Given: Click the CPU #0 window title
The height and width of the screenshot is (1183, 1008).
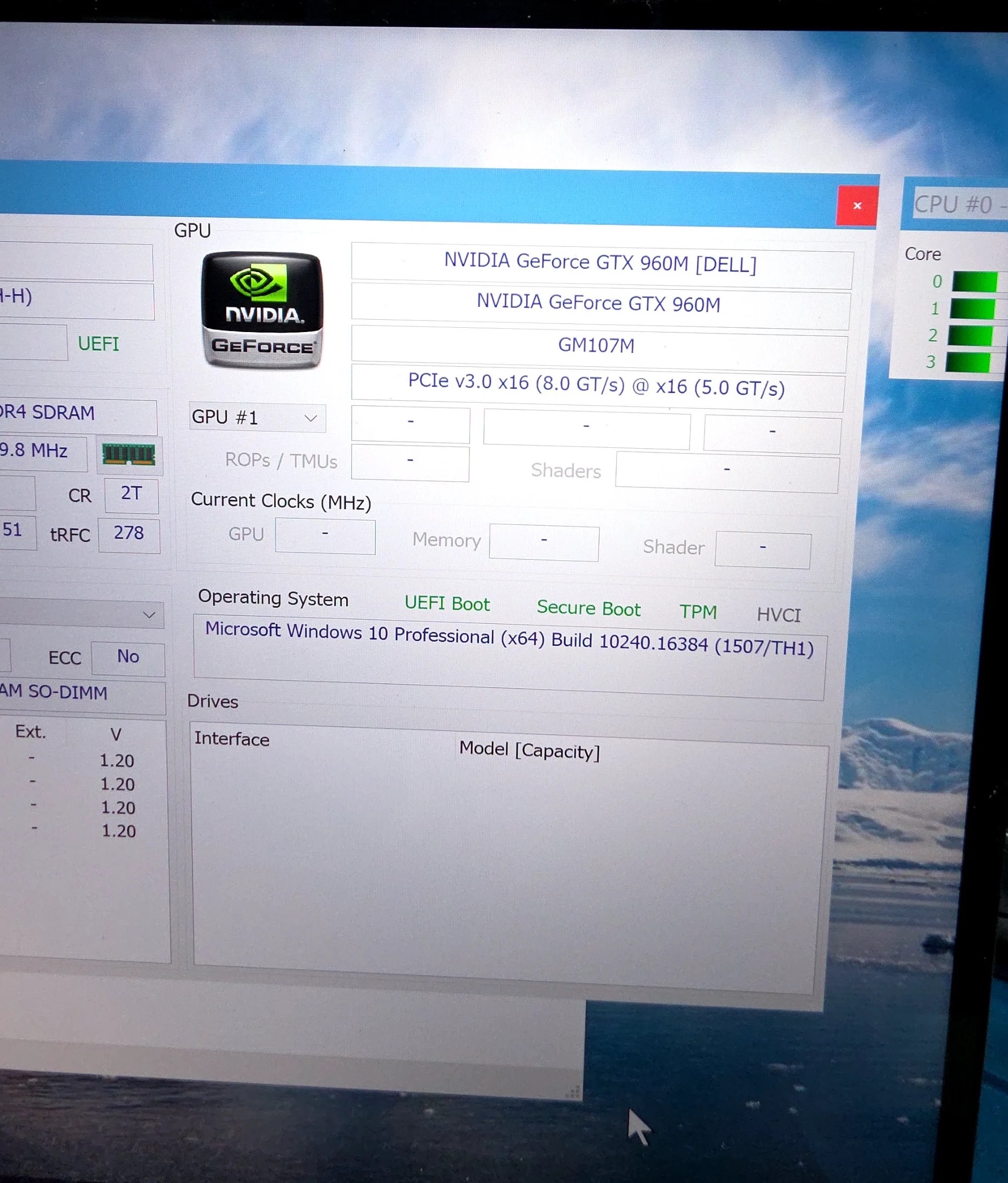Looking at the screenshot, I should click(960, 205).
